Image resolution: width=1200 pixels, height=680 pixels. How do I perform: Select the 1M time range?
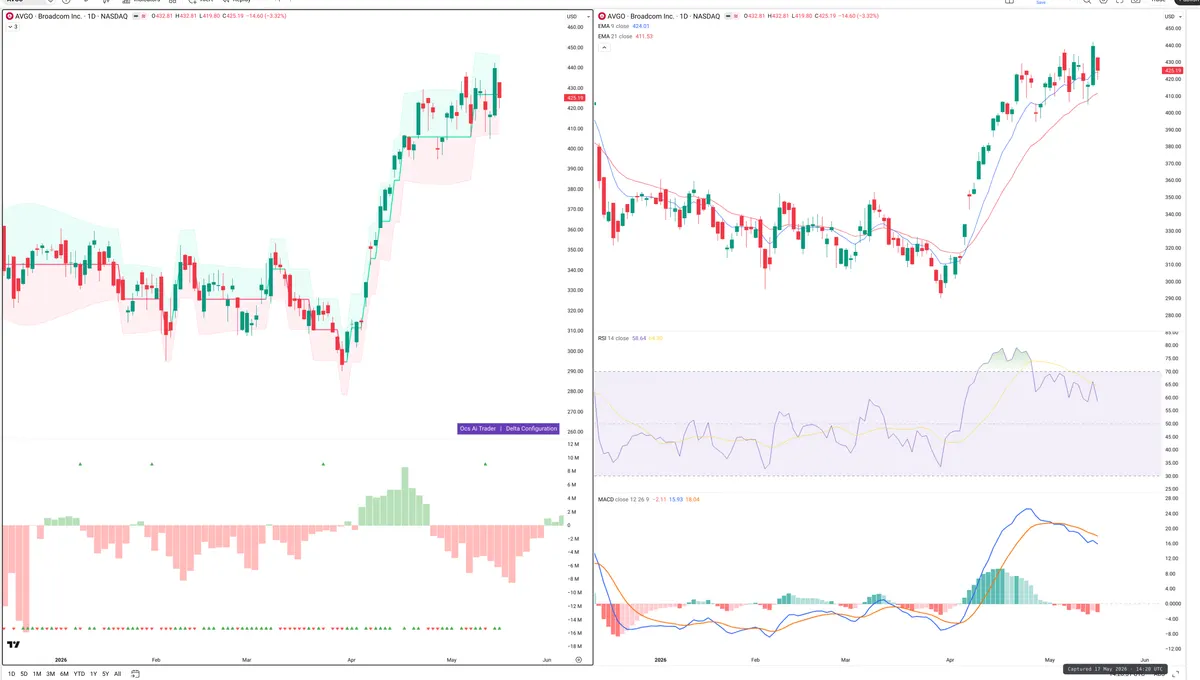pyautogui.click(x=37, y=674)
